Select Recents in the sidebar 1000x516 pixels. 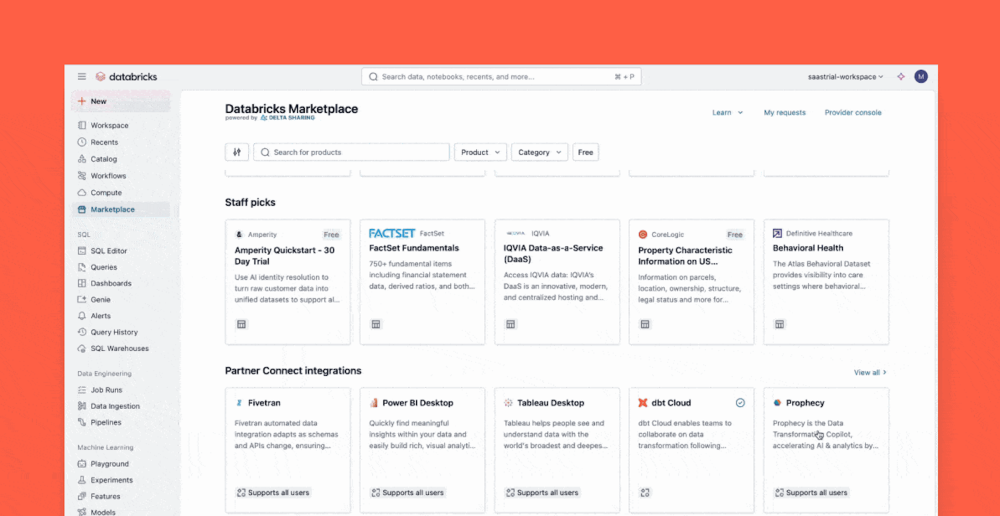click(121, 142)
